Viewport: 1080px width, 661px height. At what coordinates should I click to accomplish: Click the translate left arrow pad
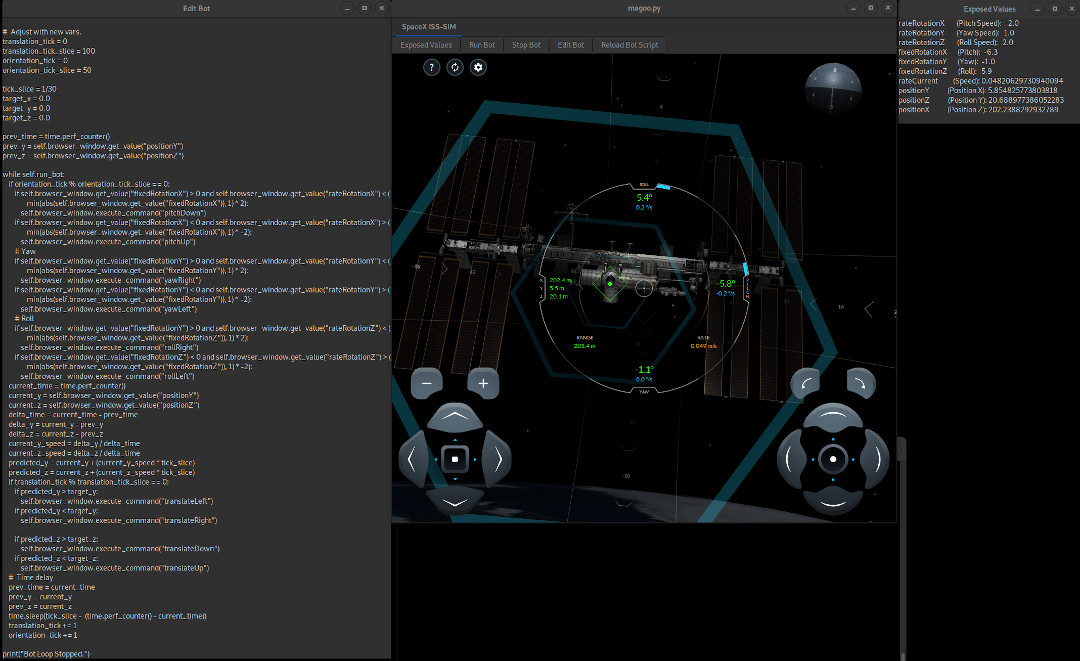pyautogui.click(x=412, y=459)
